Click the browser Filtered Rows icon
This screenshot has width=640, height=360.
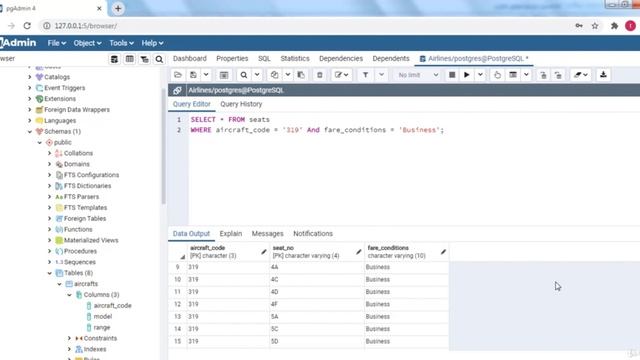(144, 59)
